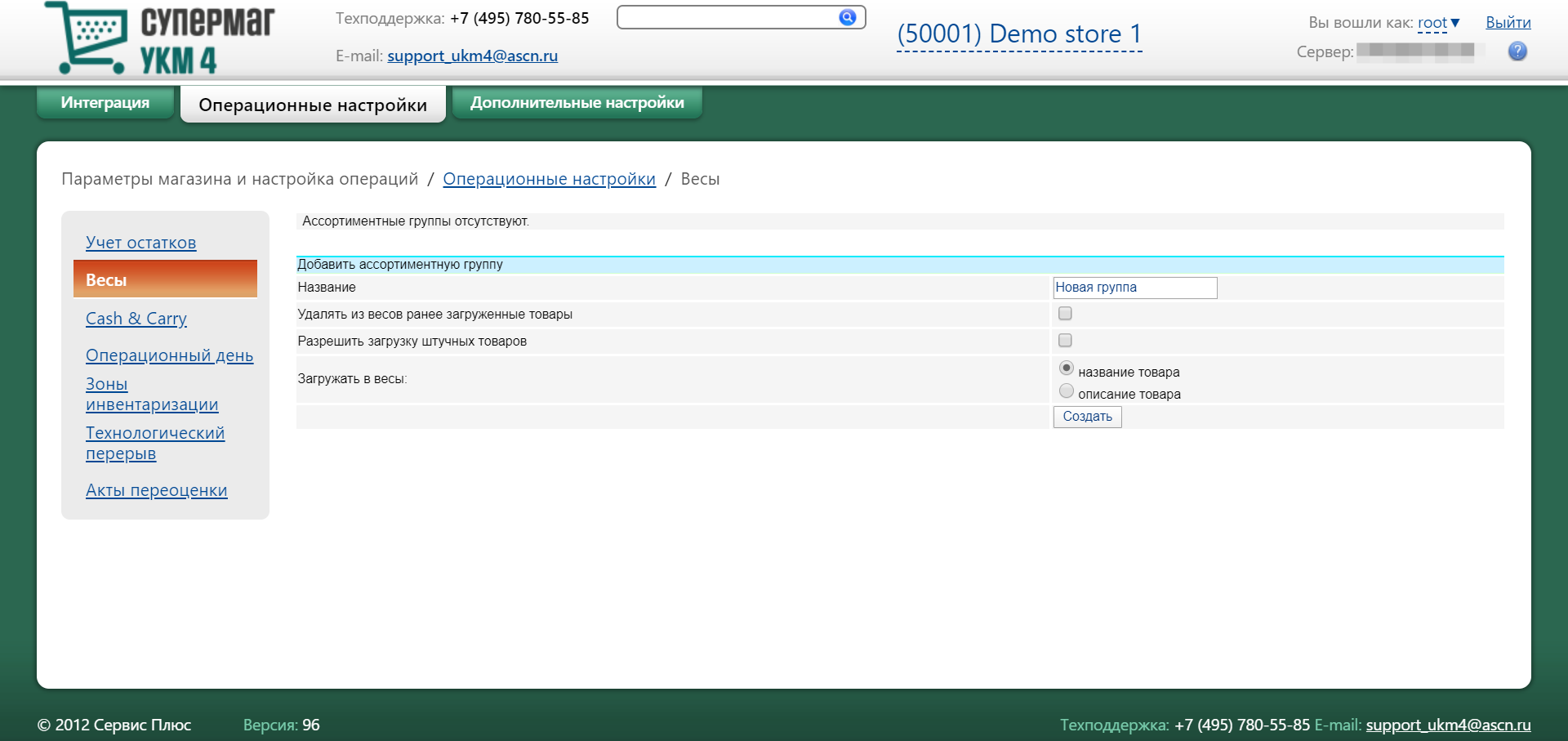This screenshot has height=741, width=1568.
Task: Click 'Параметры магазина и настройка операций' breadcrumb
Action: [x=239, y=179]
